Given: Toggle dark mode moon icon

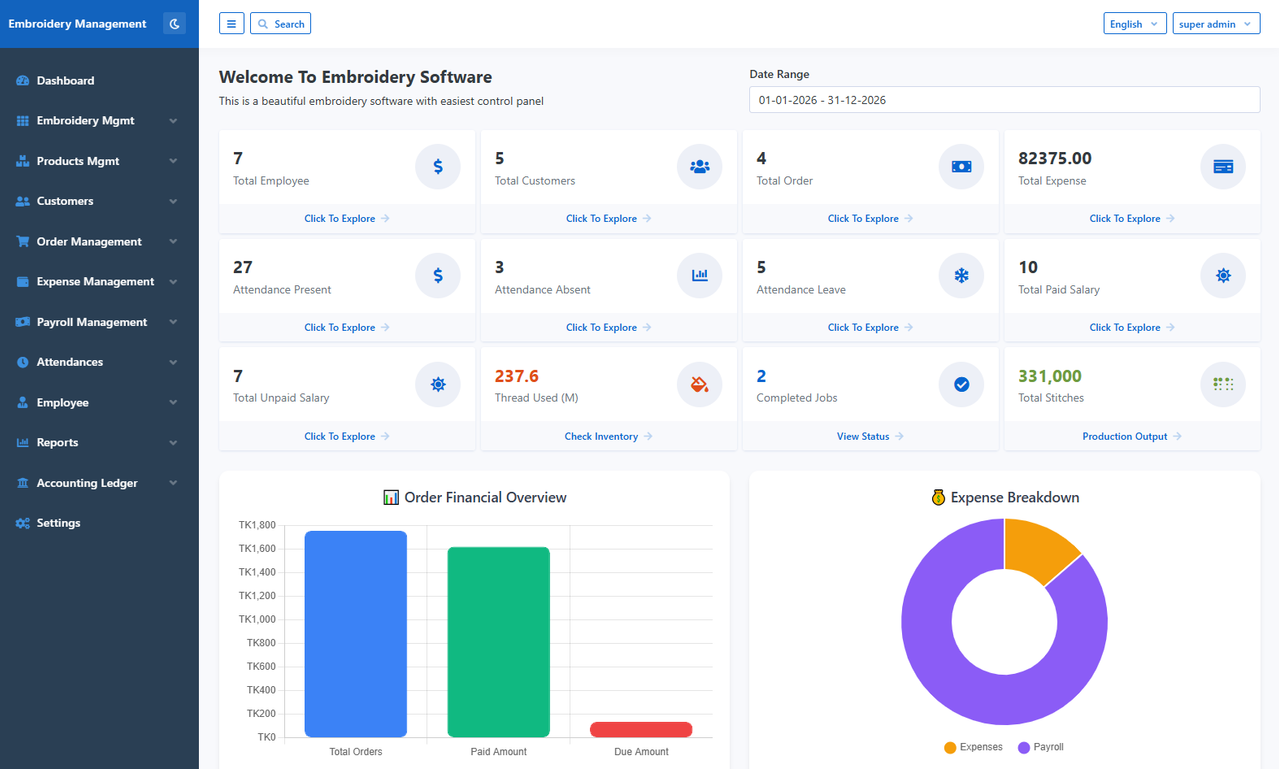Looking at the screenshot, I should pos(174,24).
